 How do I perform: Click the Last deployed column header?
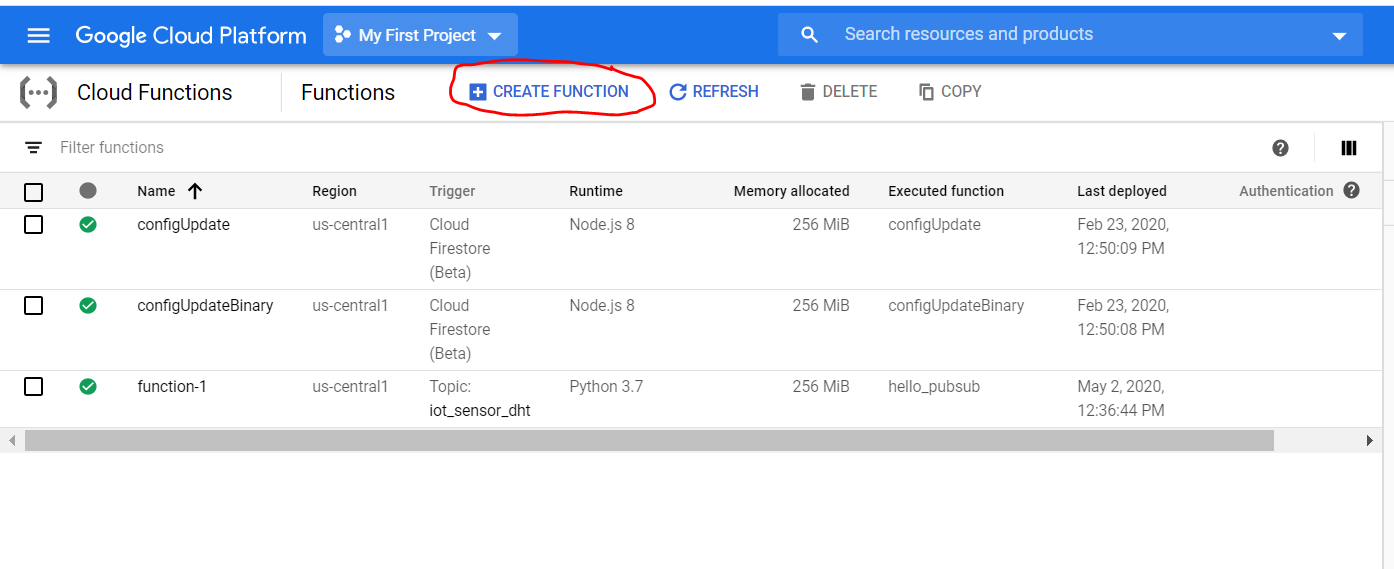[1122, 191]
